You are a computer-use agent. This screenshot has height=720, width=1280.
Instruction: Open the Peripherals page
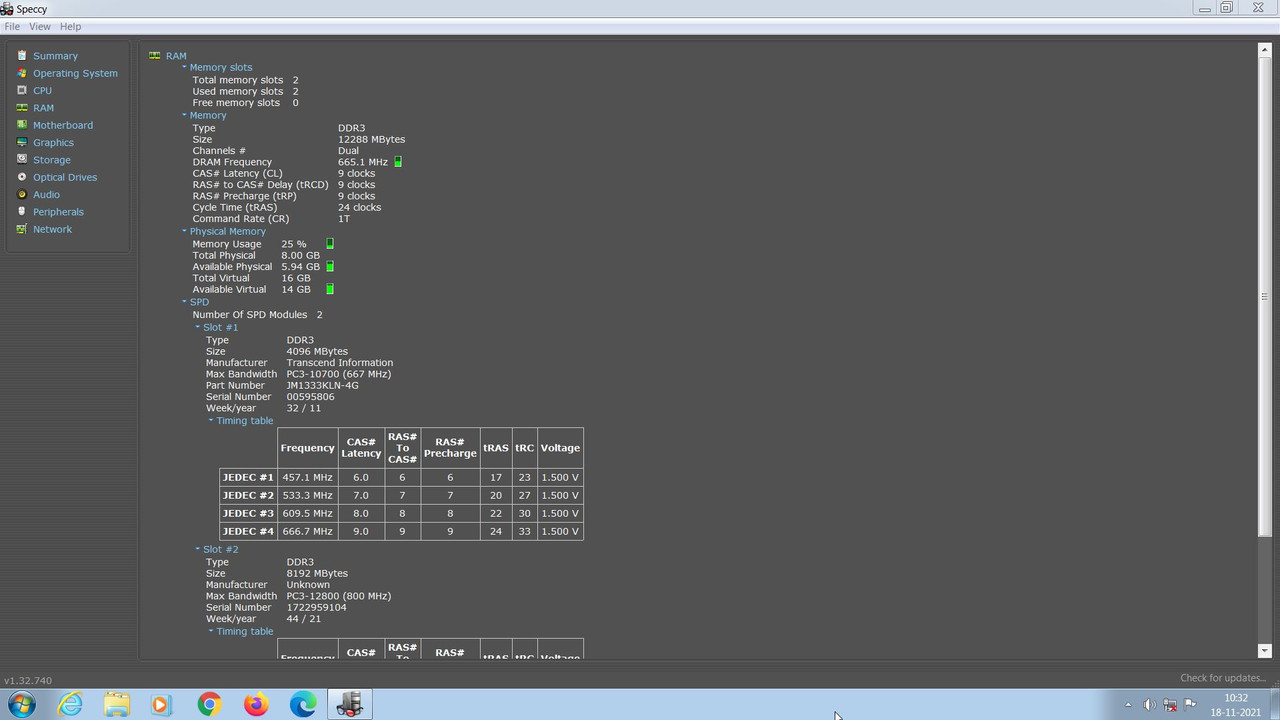(x=58, y=212)
